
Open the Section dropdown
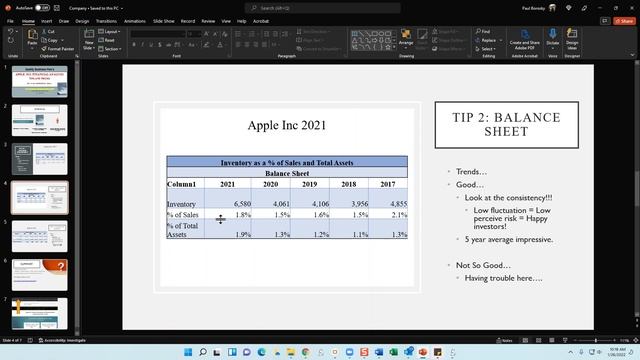point(110,49)
